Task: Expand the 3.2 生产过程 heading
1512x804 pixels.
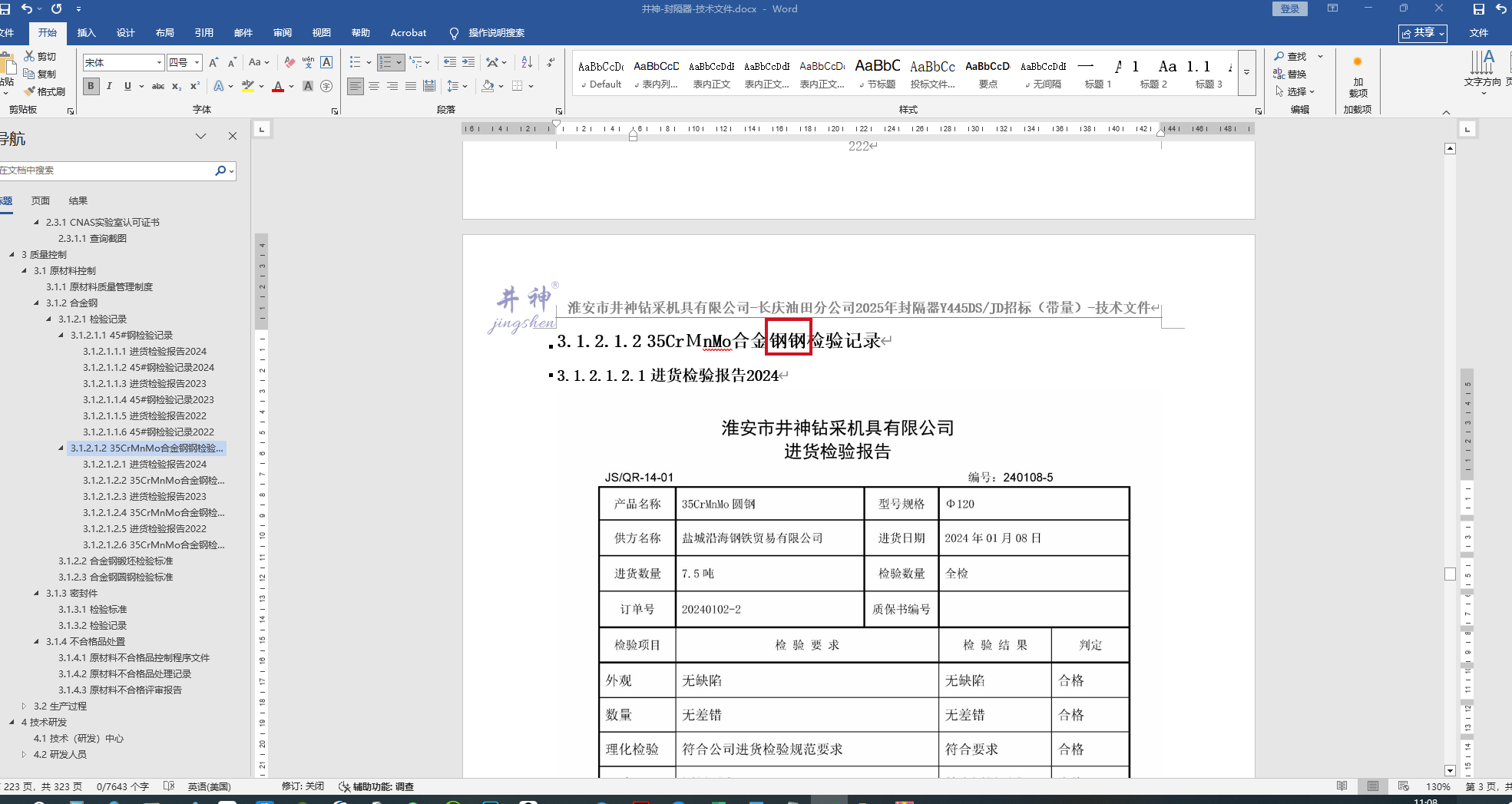Action: click(25, 706)
